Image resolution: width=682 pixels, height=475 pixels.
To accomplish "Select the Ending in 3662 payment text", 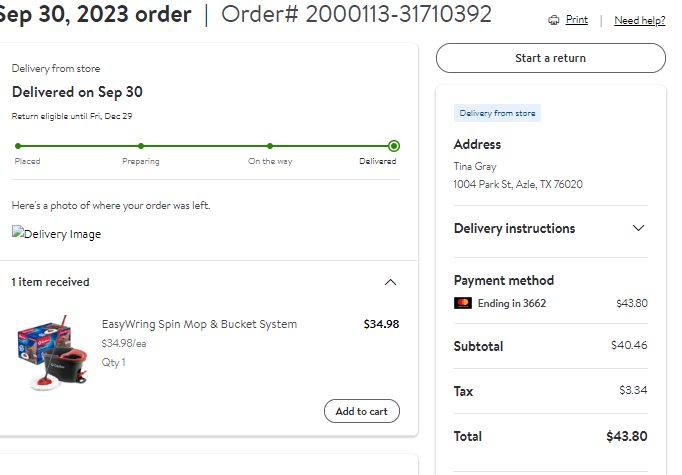I will 512,303.
